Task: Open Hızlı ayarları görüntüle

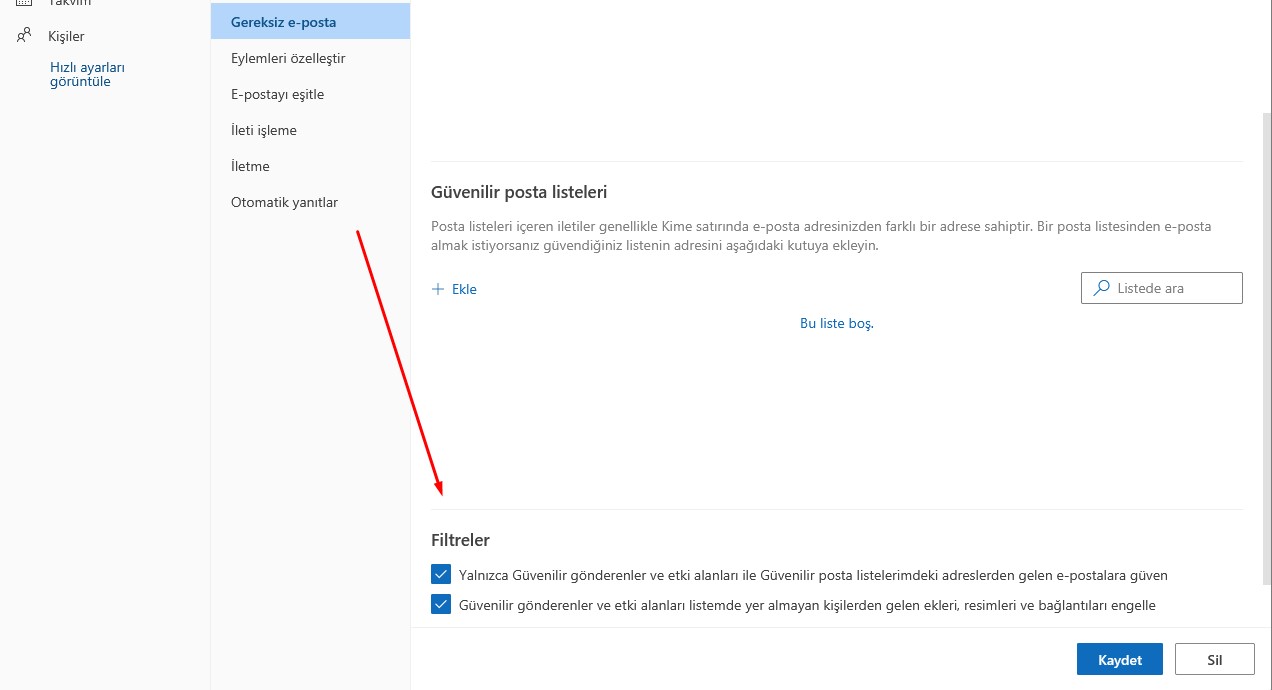Action: click(x=86, y=73)
